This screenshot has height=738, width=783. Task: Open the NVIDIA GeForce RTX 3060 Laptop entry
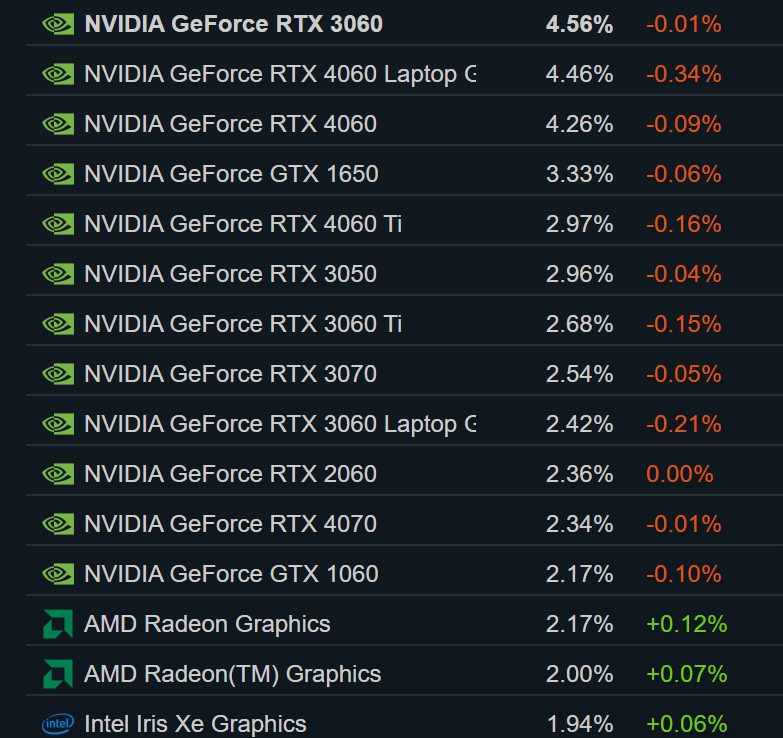point(280,424)
